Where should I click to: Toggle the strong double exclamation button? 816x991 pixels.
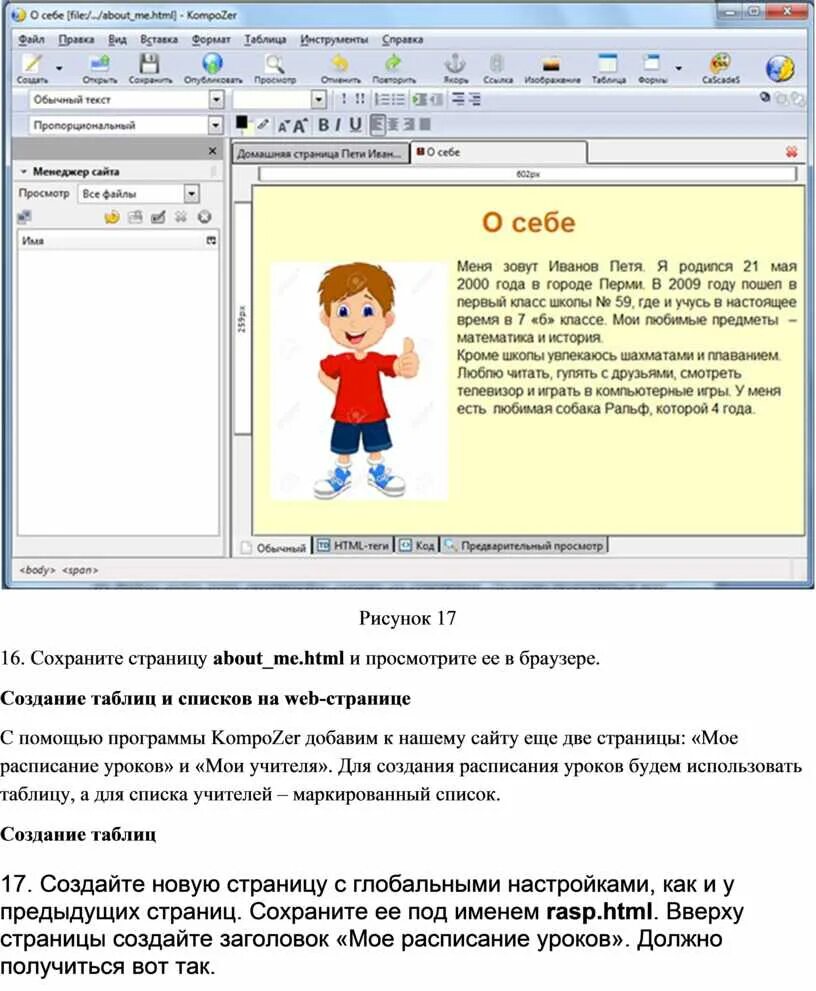359,99
